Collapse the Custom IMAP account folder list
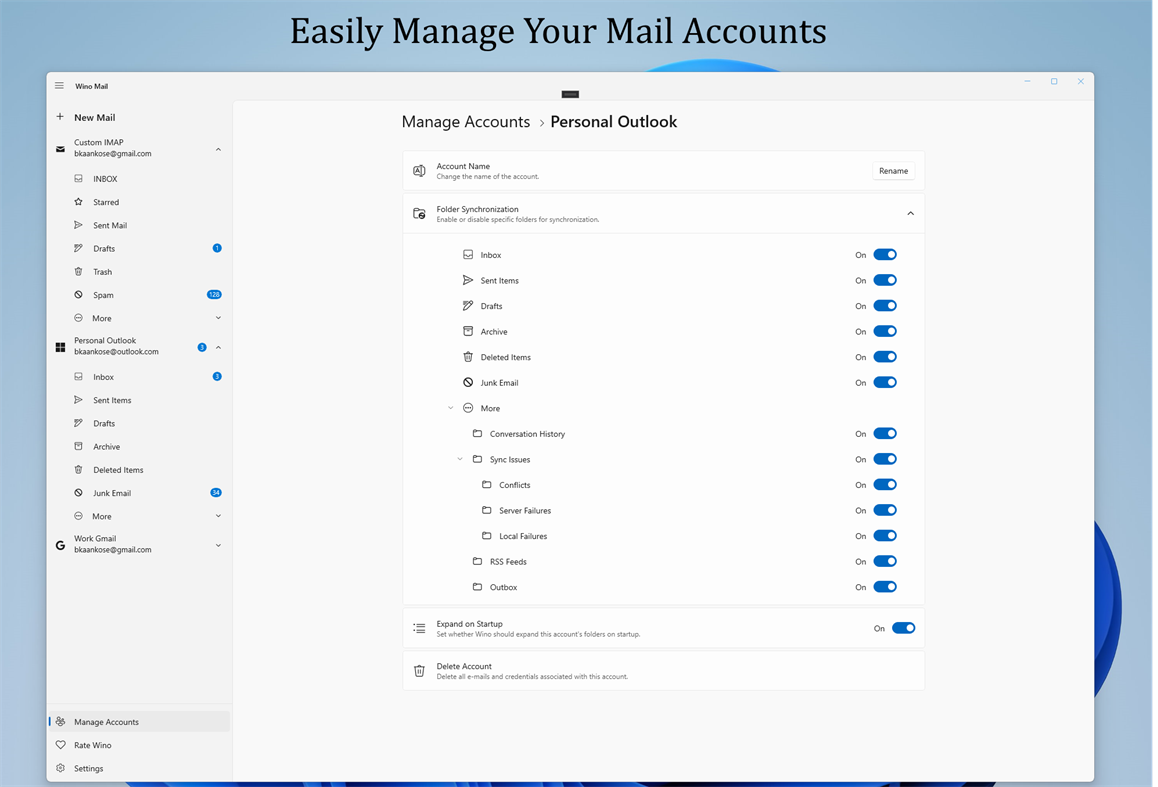 pos(218,148)
